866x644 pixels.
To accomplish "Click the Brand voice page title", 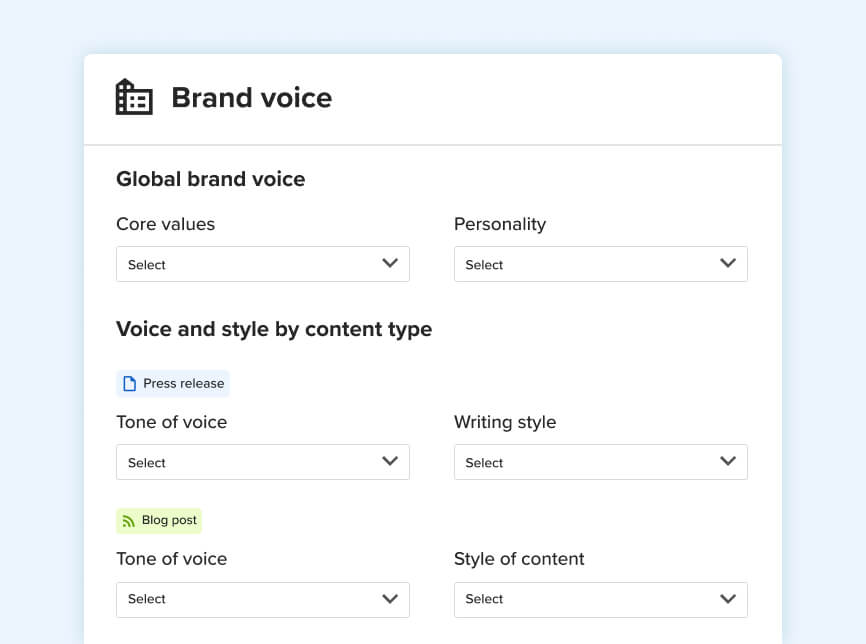I will pyautogui.click(x=251, y=98).
